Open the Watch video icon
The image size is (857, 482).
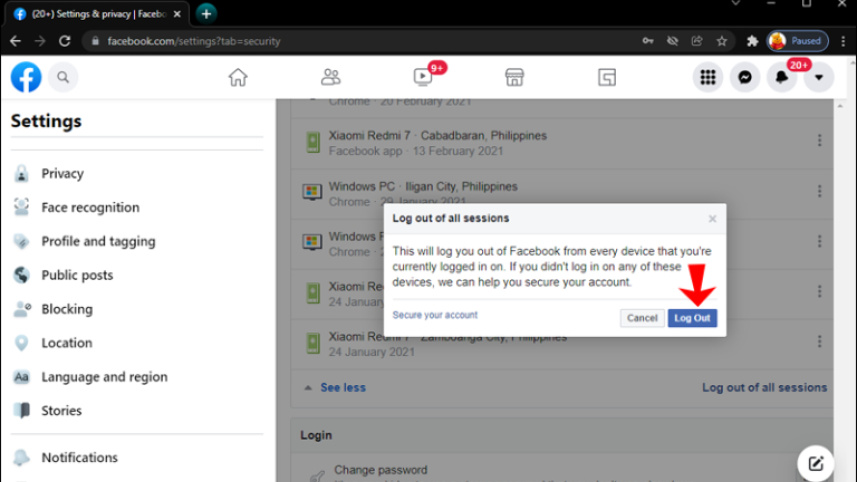pos(423,77)
